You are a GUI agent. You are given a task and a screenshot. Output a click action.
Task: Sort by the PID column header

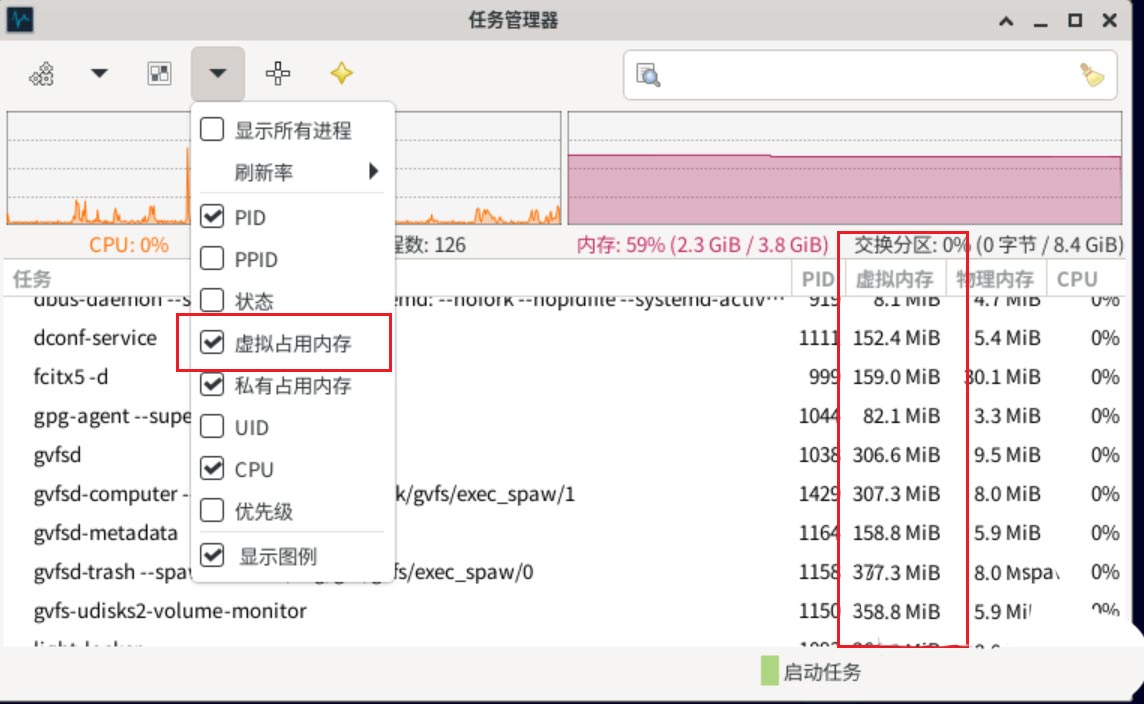[x=818, y=279]
